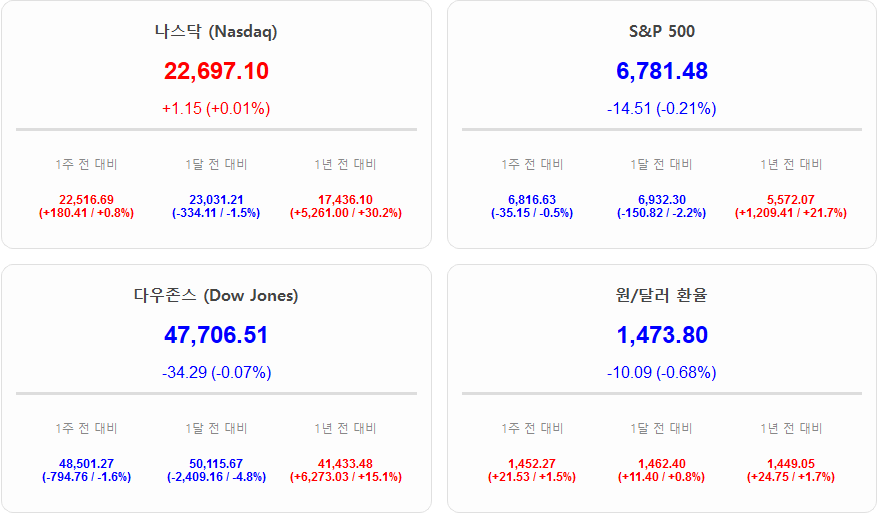This screenshot has height=515, width=879.
Task: Click the exchange rate change -10.09 (-0.68%)
Action: pos(661,373)
